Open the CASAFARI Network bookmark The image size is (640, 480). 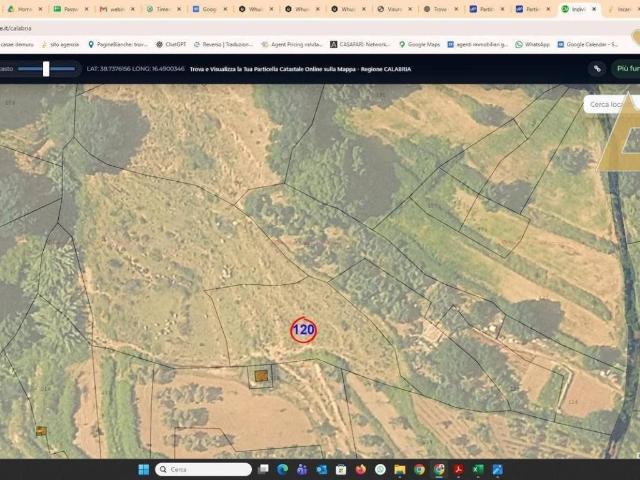(x=360, y=44)
